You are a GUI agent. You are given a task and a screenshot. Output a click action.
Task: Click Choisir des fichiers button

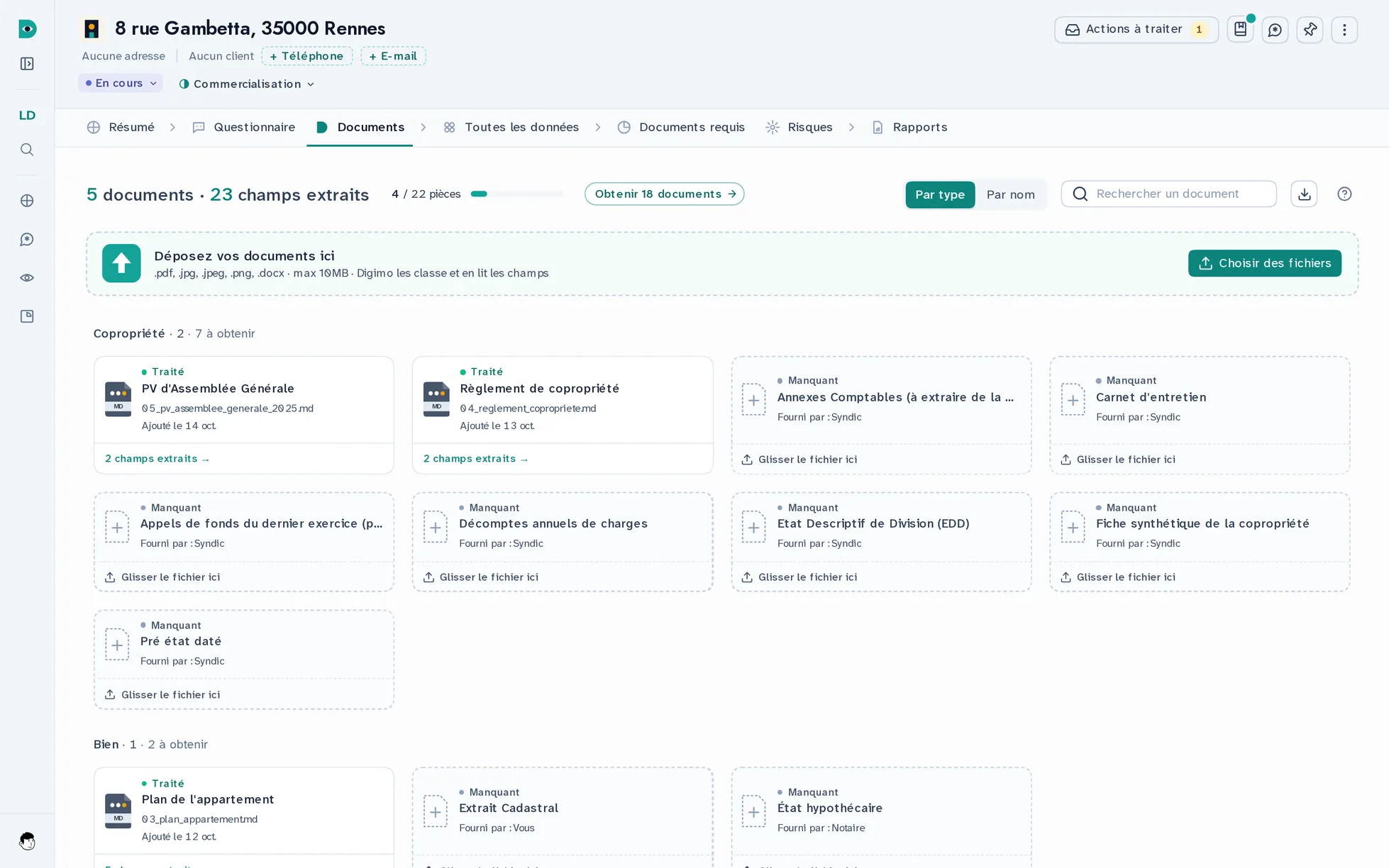(x=1265, y=263)
